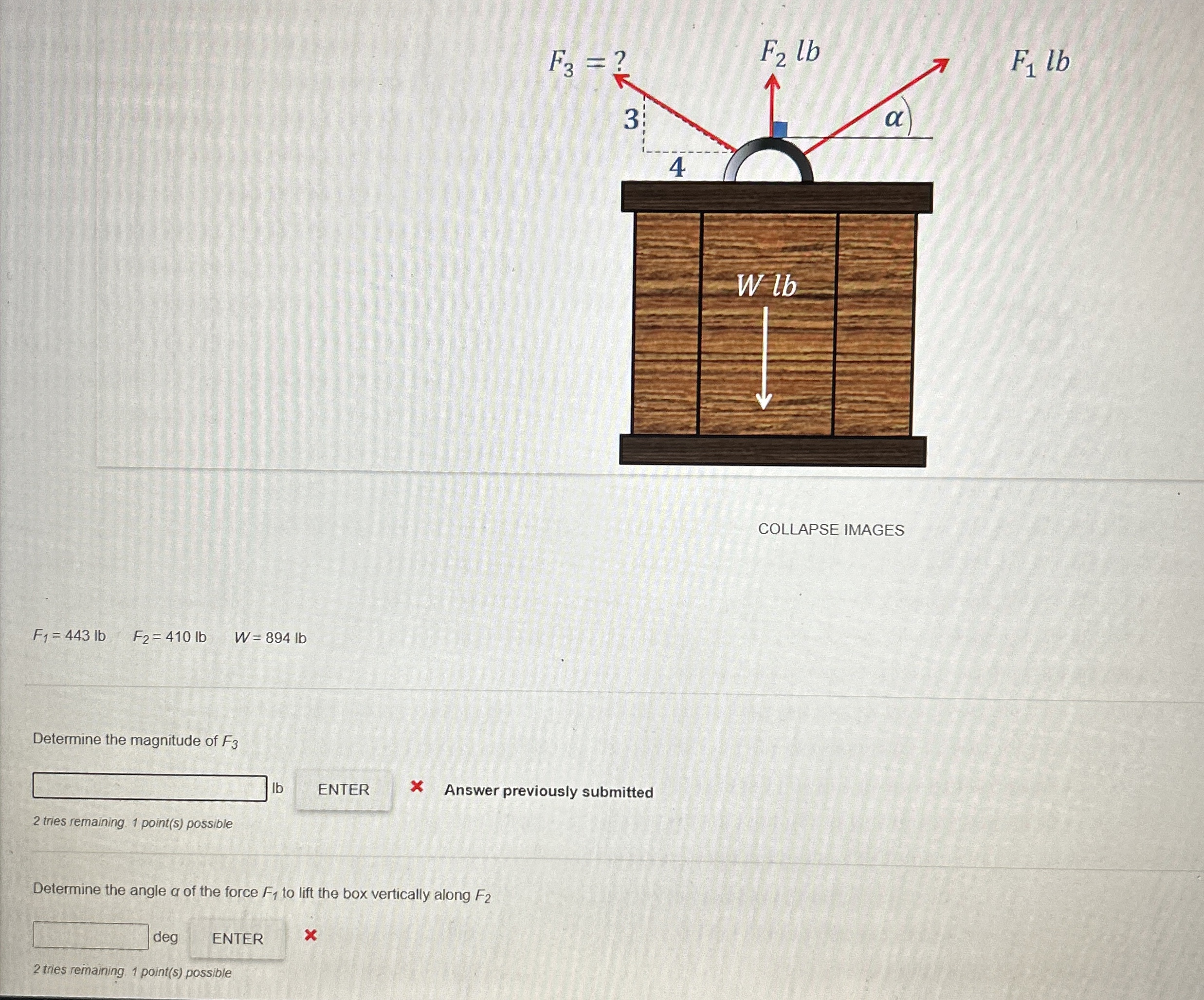Click the 'F3 = ?' label

pos(588,61)
